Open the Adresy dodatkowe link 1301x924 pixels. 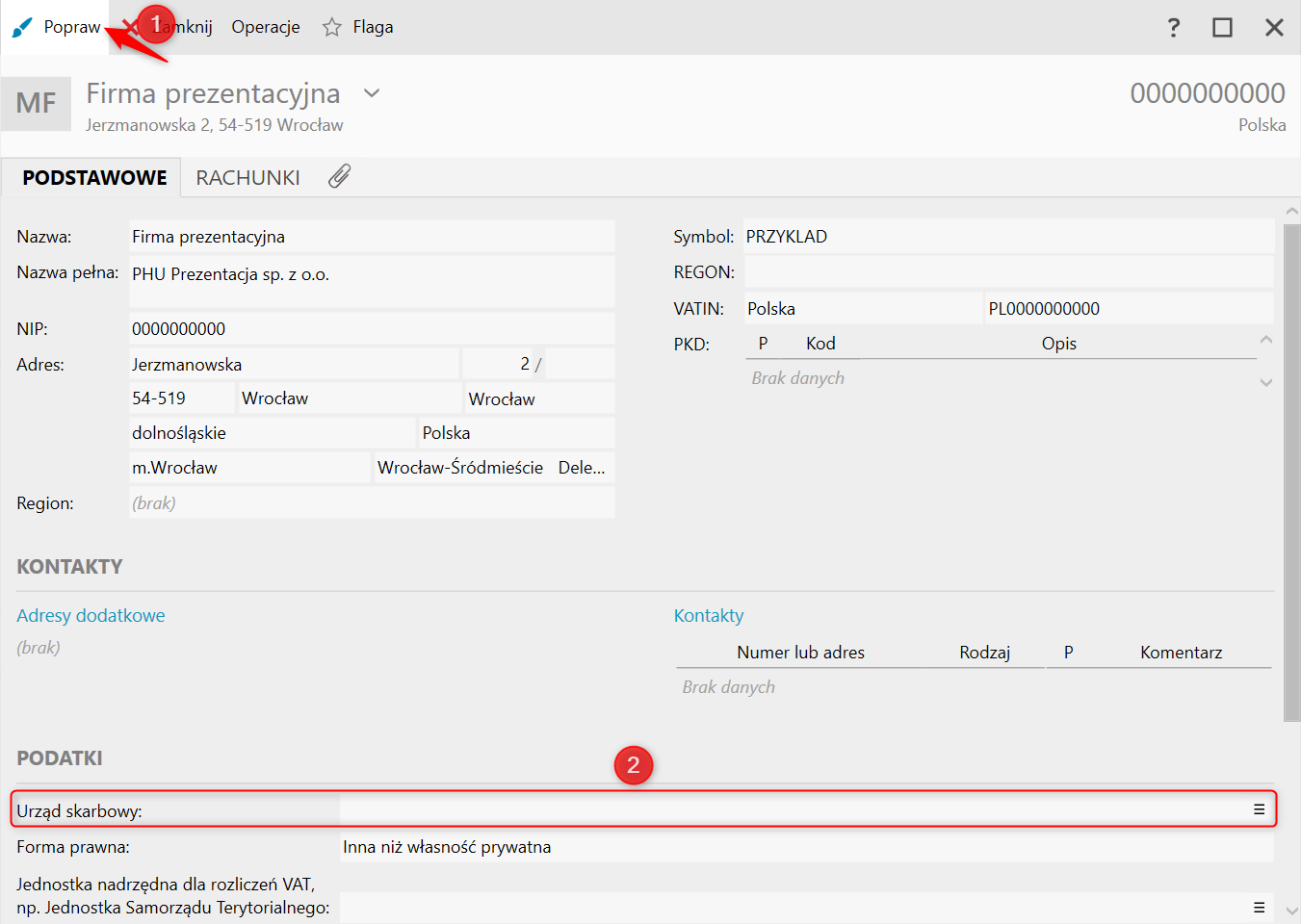(91, 616)
